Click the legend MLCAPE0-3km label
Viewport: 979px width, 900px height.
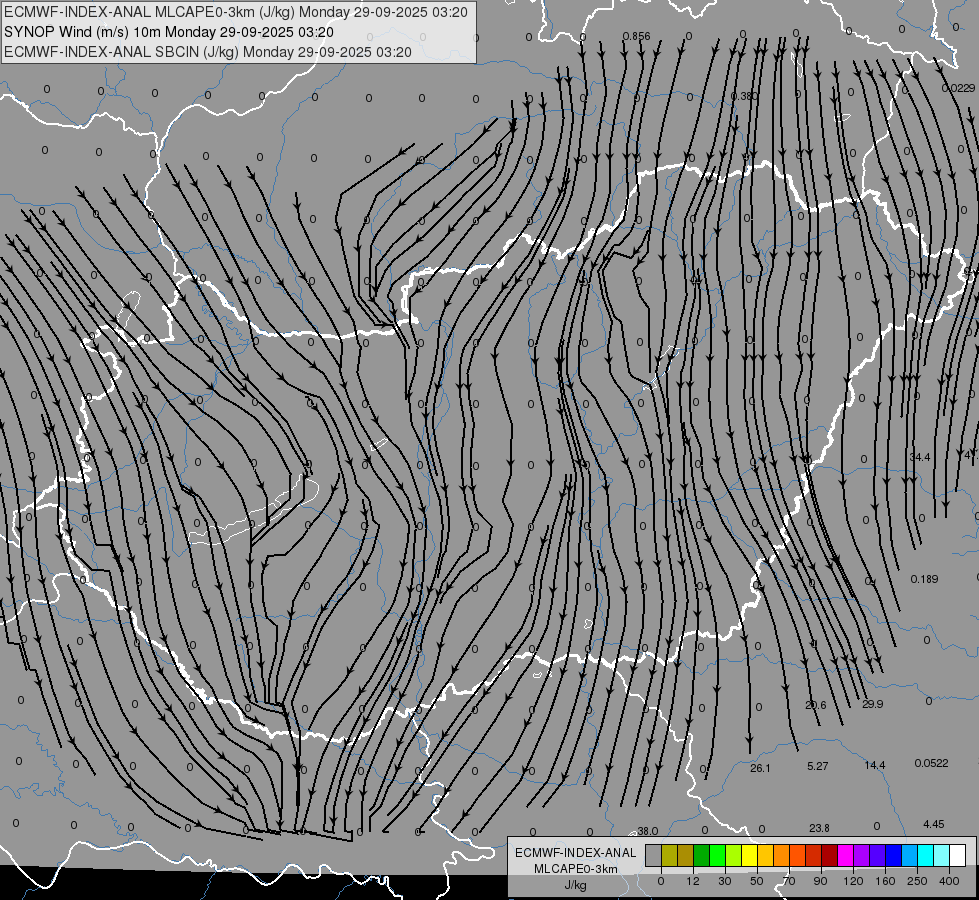tap(576, 869)
